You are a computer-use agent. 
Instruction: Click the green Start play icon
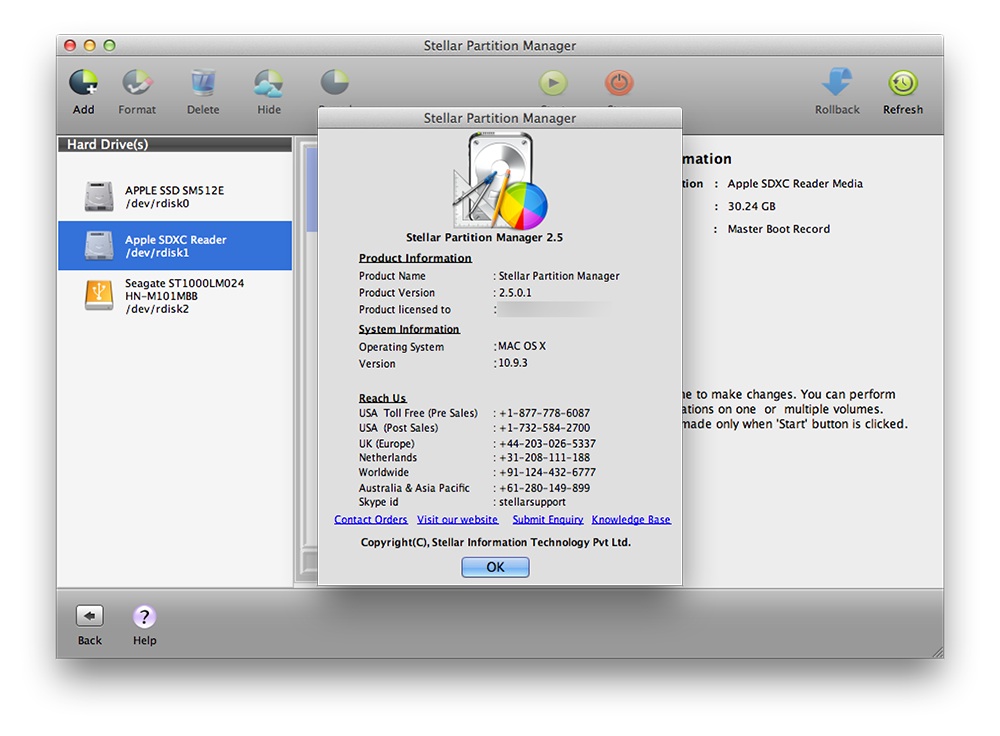[553, 83]
